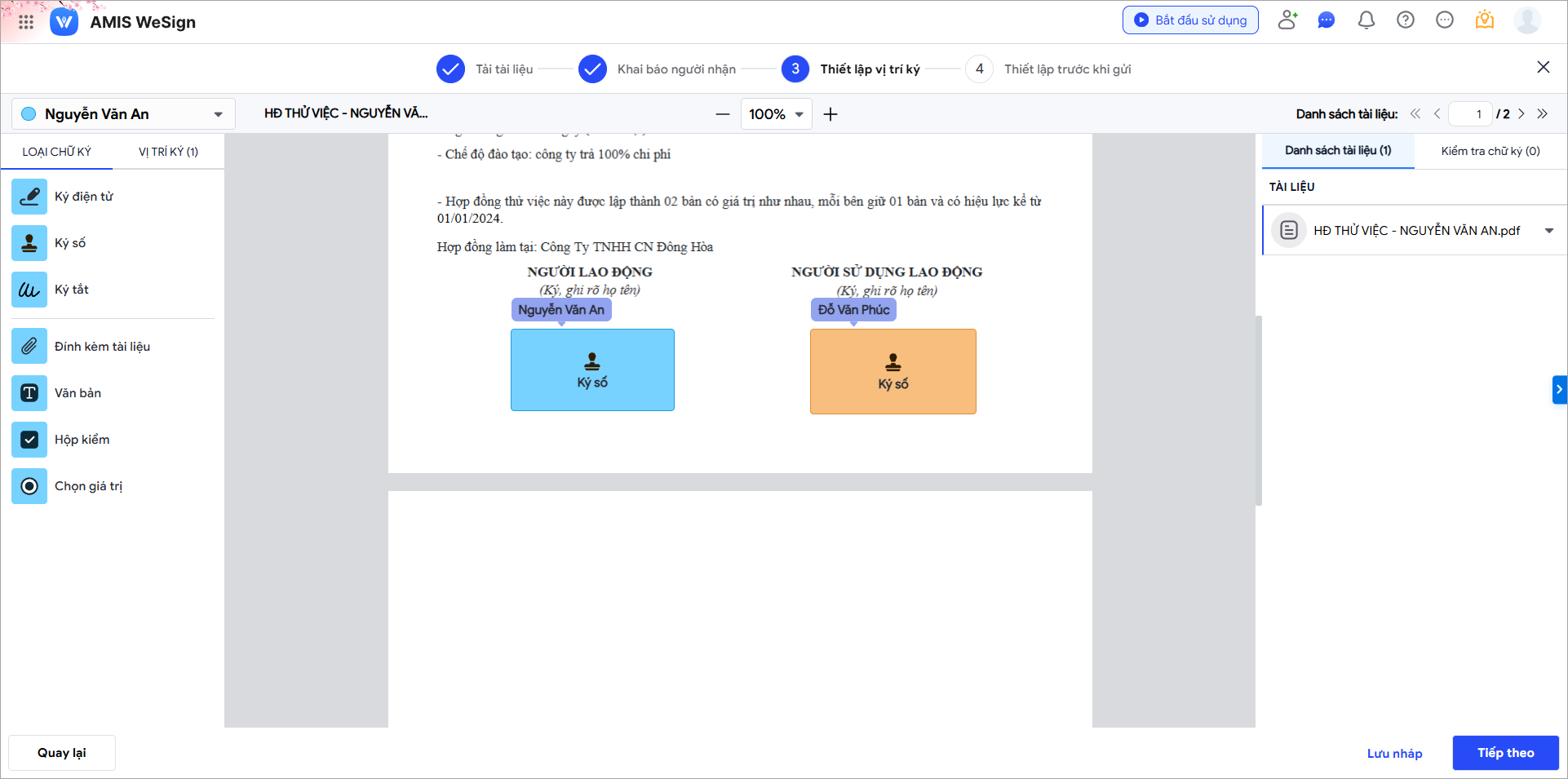Switch to Danh sách tài liệu (1) tab
Viewport: 1568px width, 779px height.
click(1338, 151)
